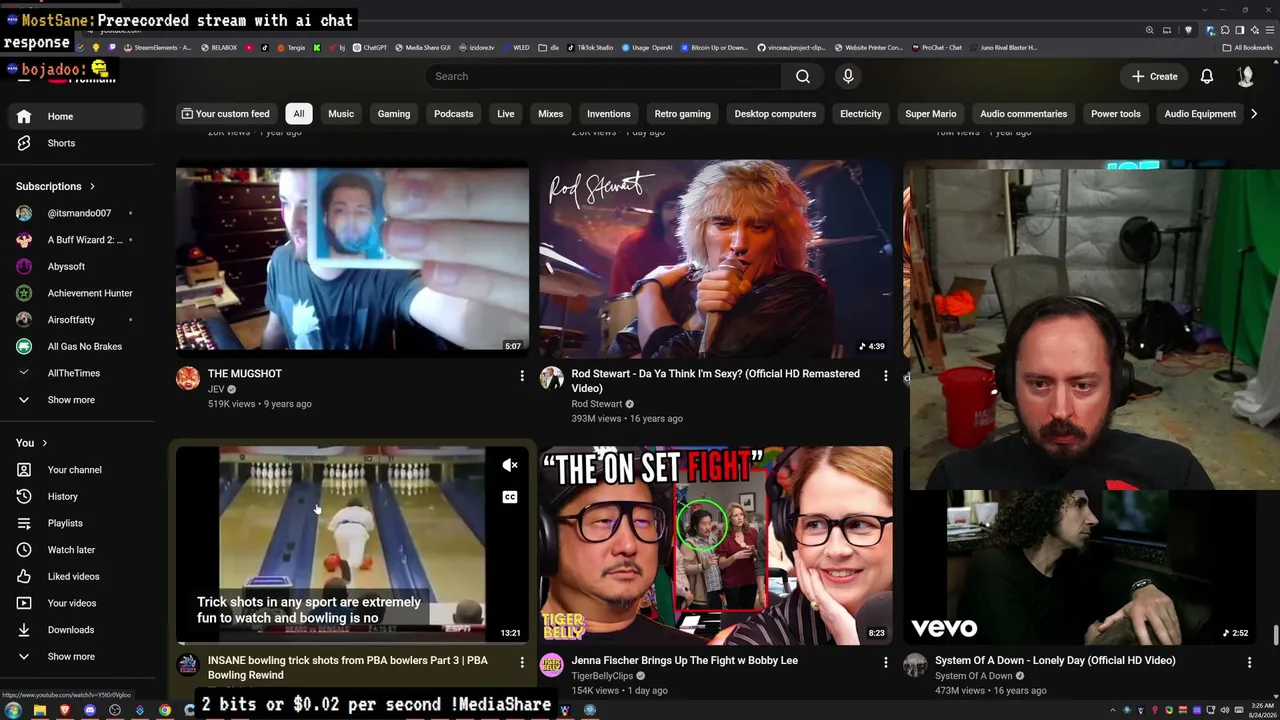Show next topic chips with the arrow
Image resolution: width=1280 pixels, height=720 pixels.
(x=1254, y=114)
